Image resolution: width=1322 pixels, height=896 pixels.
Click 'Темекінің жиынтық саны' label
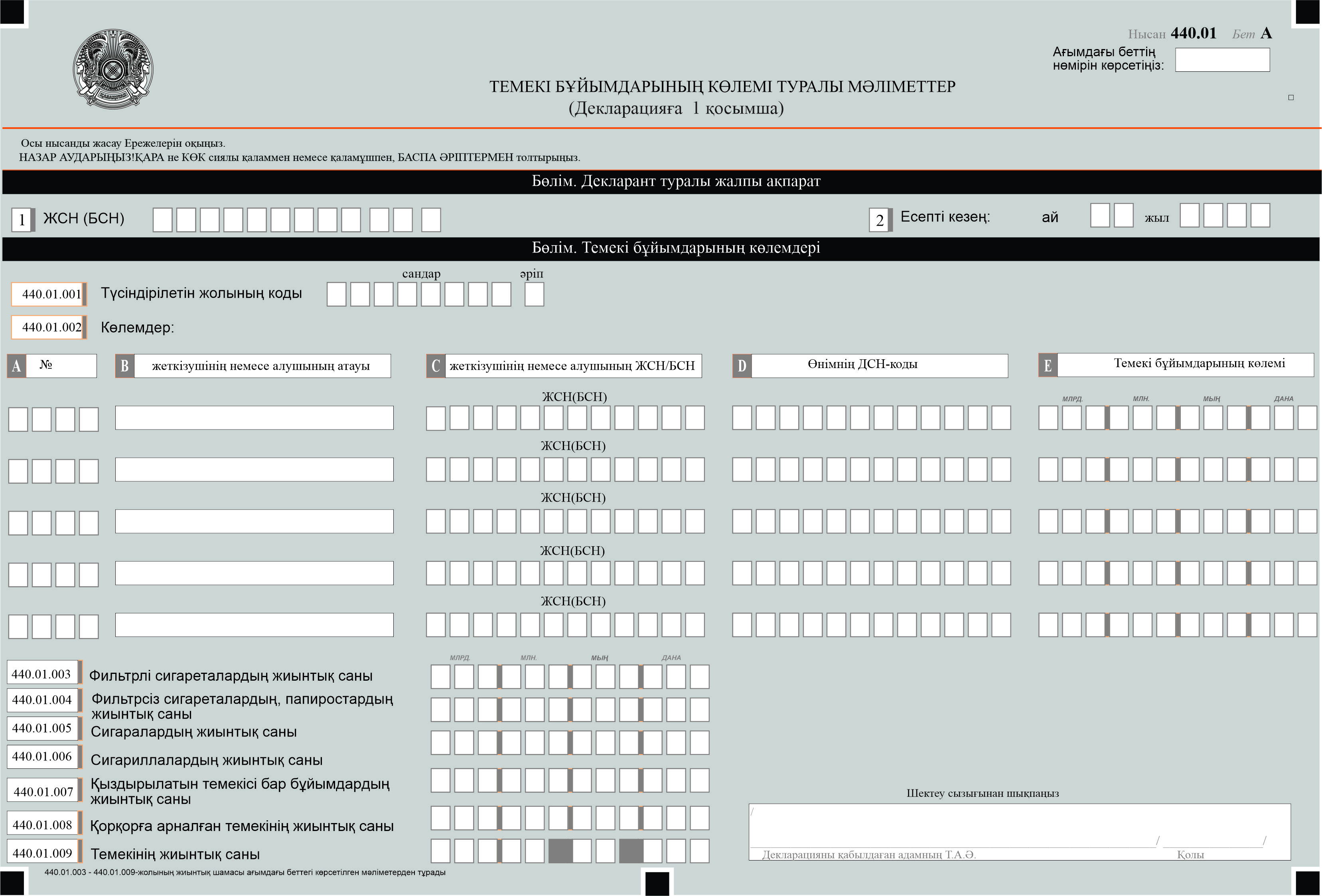tap(175, 855)
